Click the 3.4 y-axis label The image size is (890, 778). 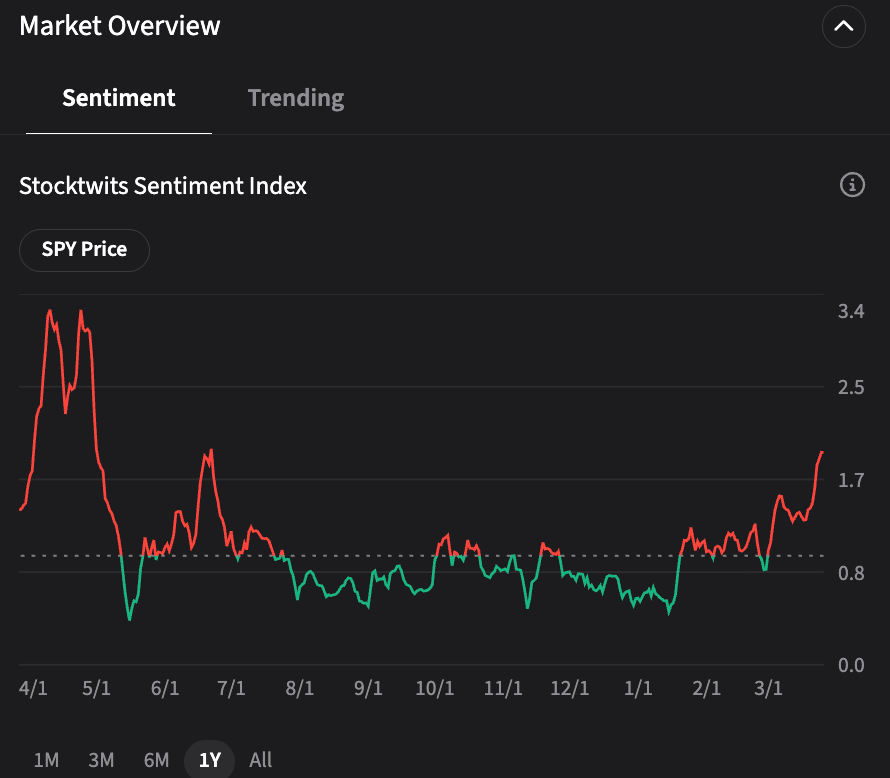(x=851, y=311)
